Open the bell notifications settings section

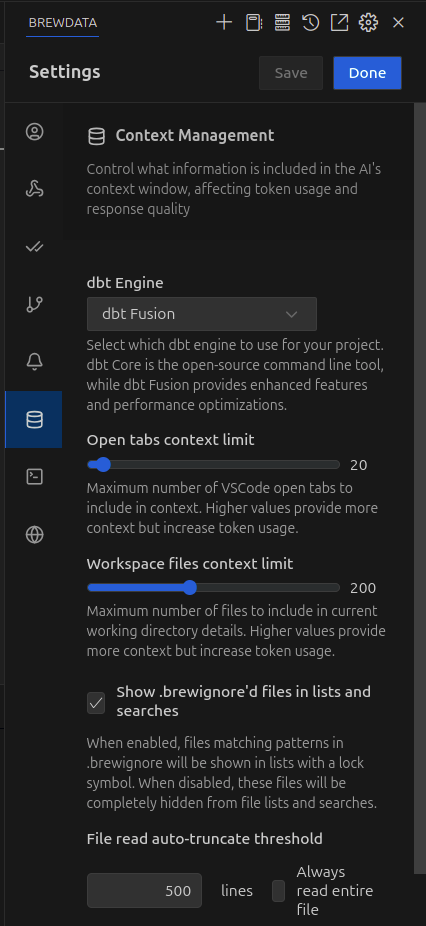(x=34, y=361)
